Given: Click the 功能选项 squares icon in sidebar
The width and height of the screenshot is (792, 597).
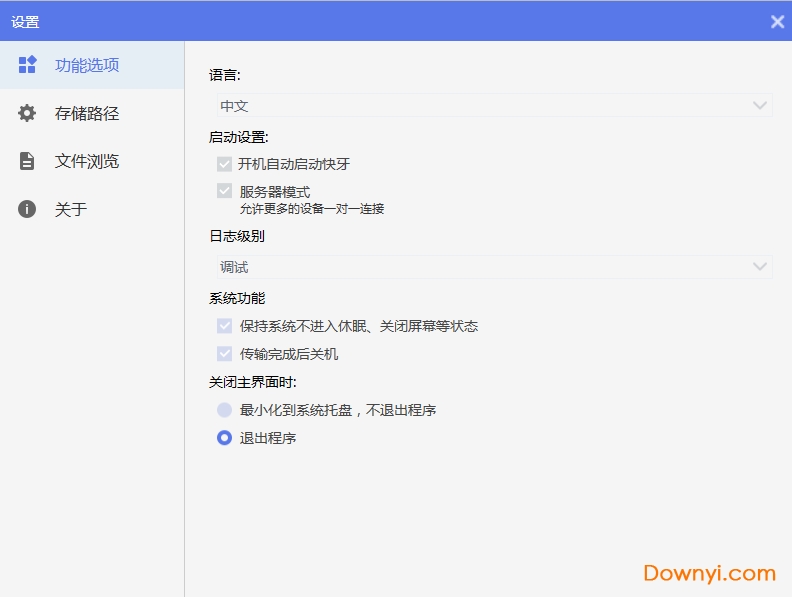Looking at the screenshot, I should [28, 65].
